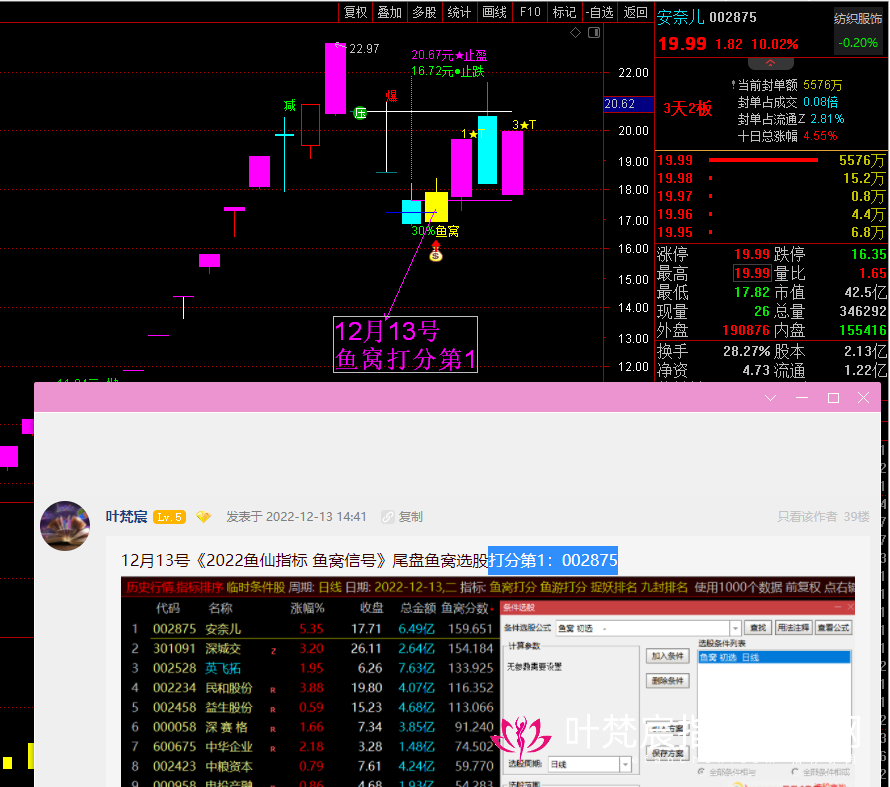The width and height of the screenshot is (890, 787).
Task: Open the F10 company info tab
Action: [x=530, y=12]
